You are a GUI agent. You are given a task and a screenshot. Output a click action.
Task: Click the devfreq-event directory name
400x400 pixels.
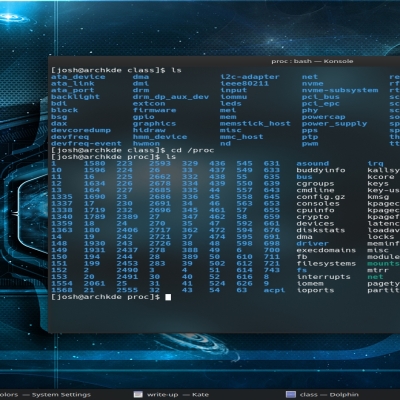pyautogui.click(x=86, y=144)
